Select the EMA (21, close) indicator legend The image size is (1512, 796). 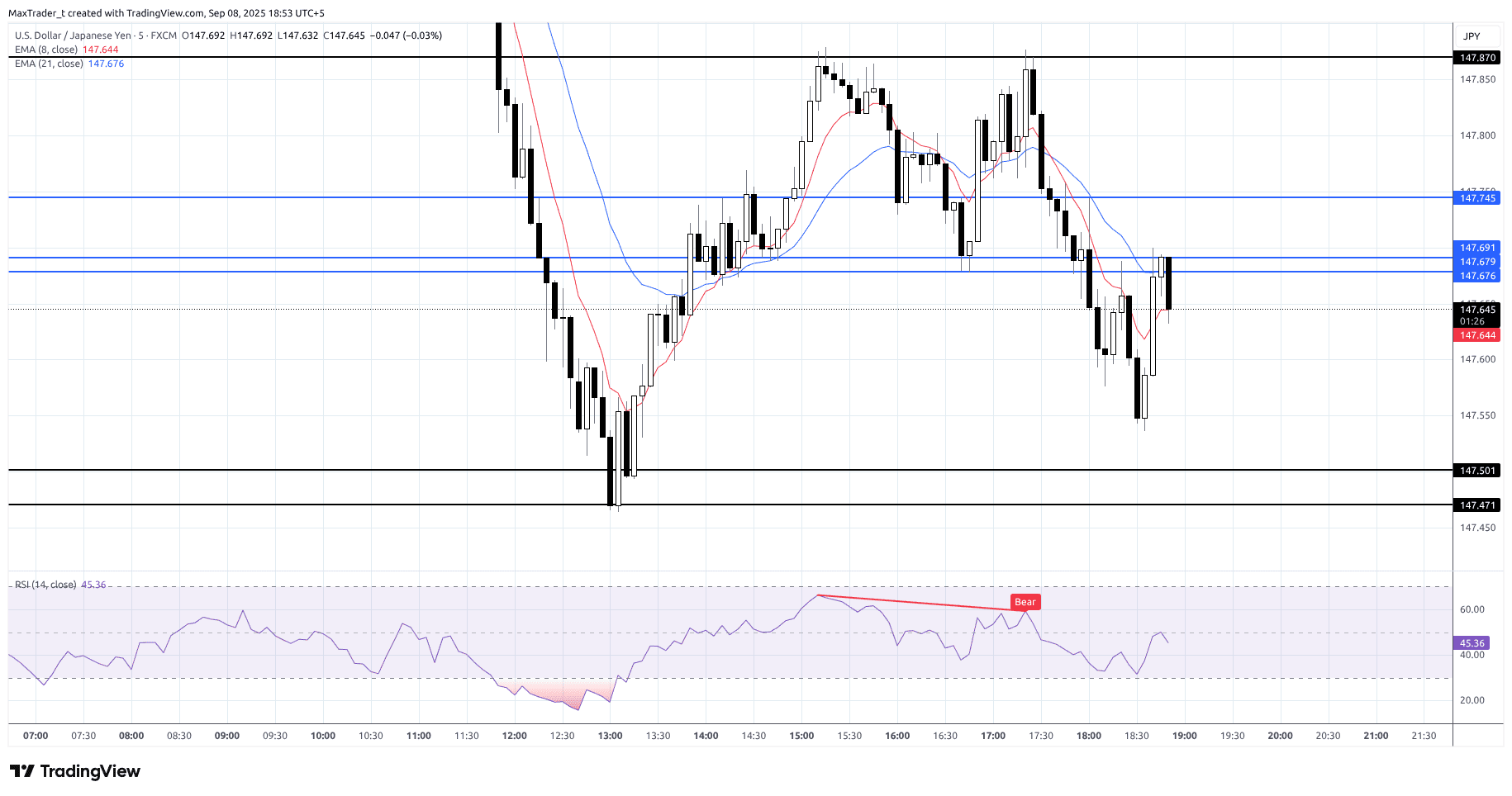[49, 64]
